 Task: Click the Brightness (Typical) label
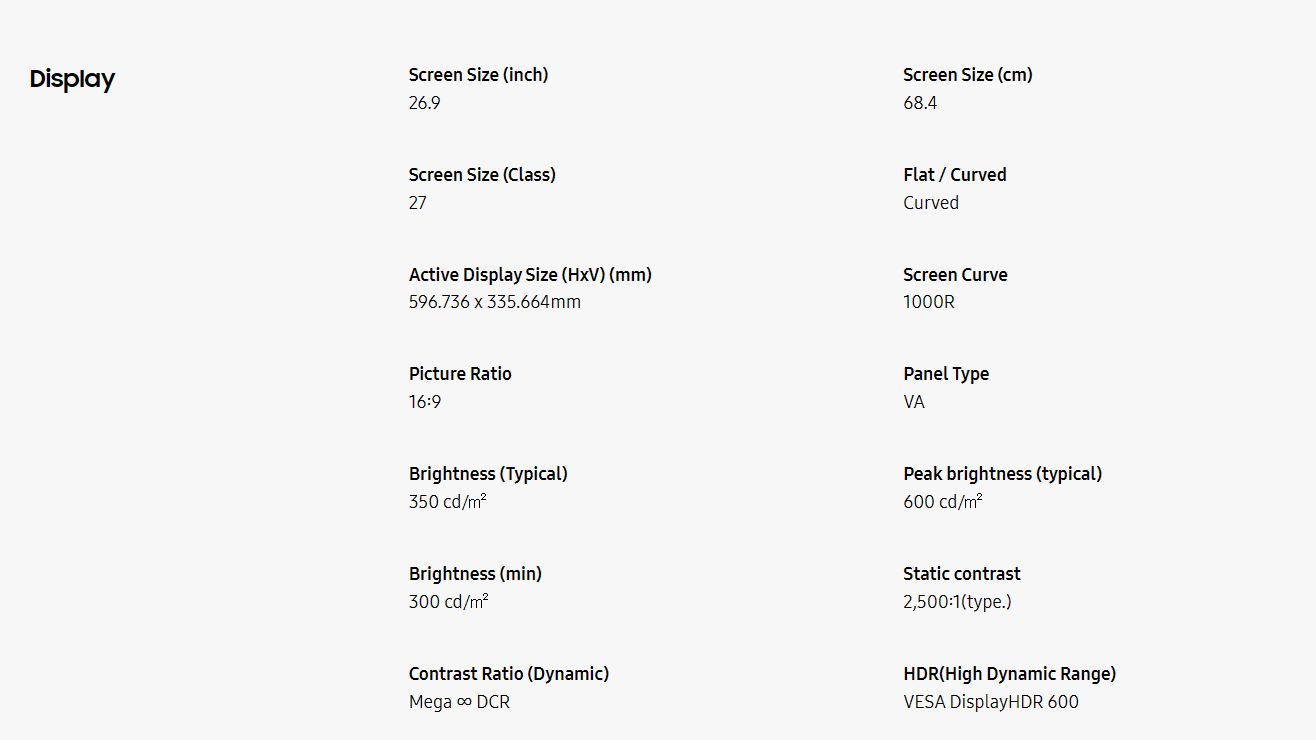click(x=488, y=474)
